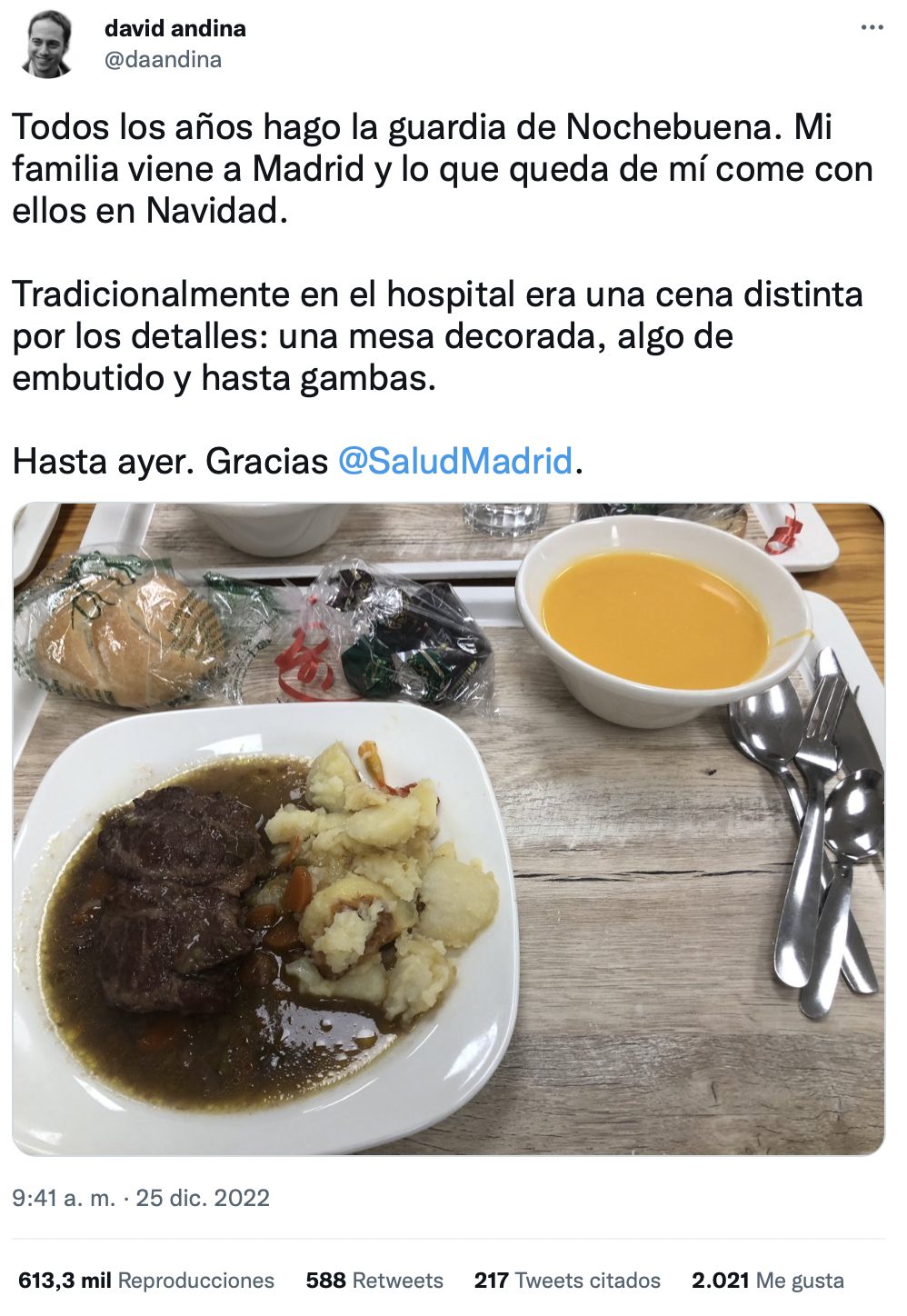Click the 9:41 a. m. timestamp
The height and width of the screenshot is (1316, 907).
point(64,1198)
